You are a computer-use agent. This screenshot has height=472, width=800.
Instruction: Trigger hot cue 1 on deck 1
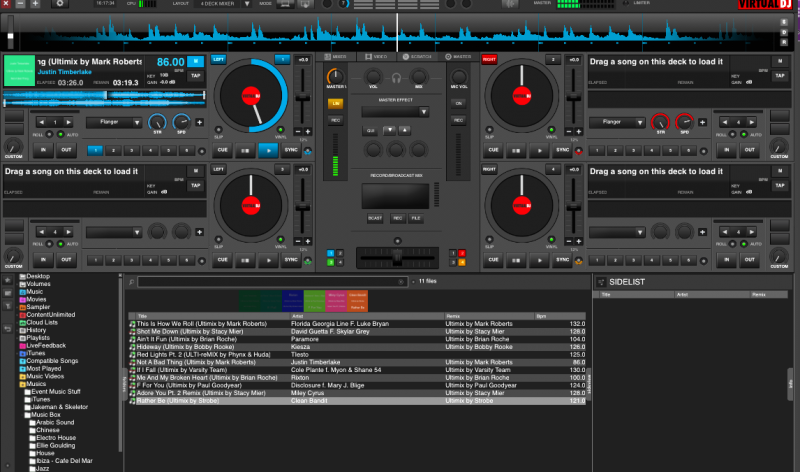[95, 150]
